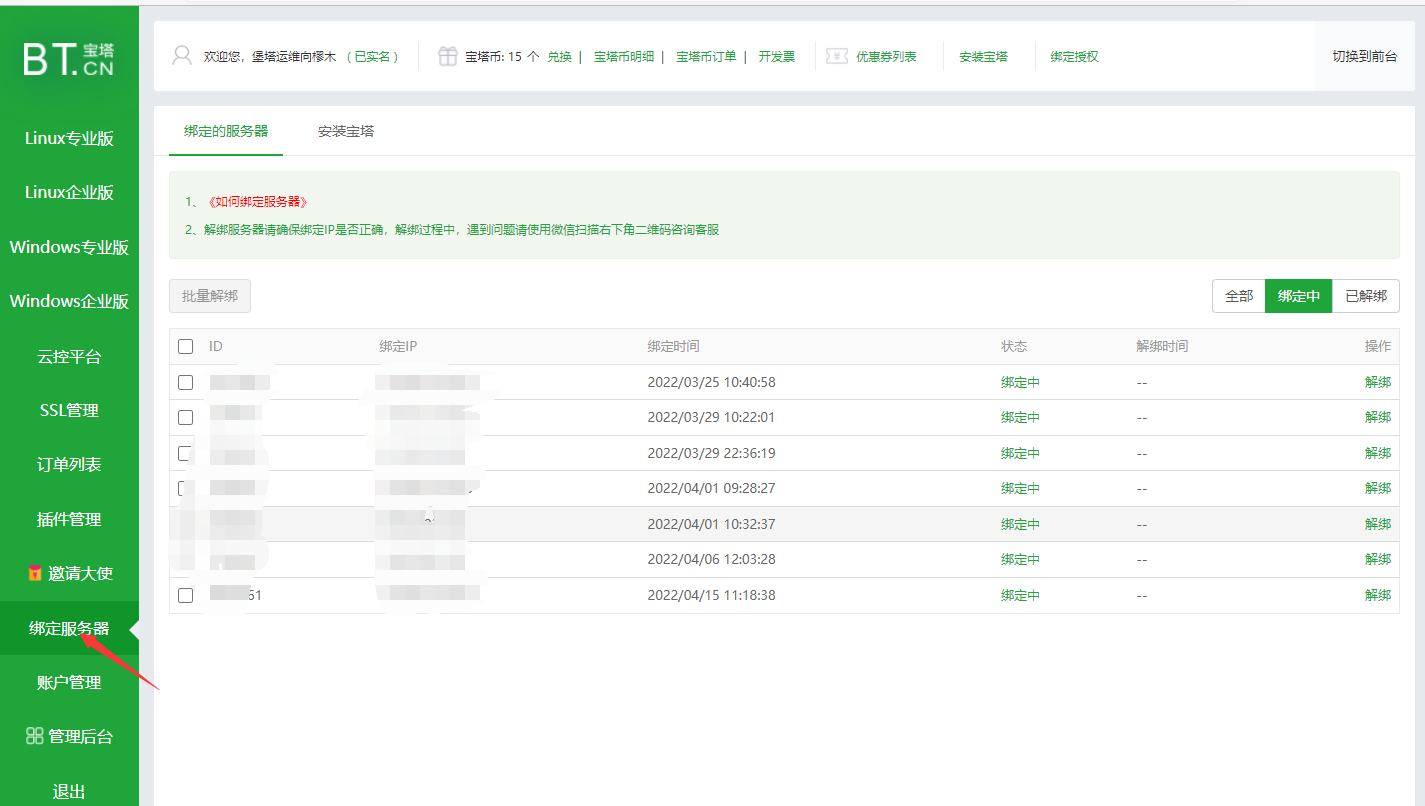Image resolution: width=1425 pixels, height=806 pixels.
Task: Open 插件管理 in the sidebar
Action: point(69,519)
